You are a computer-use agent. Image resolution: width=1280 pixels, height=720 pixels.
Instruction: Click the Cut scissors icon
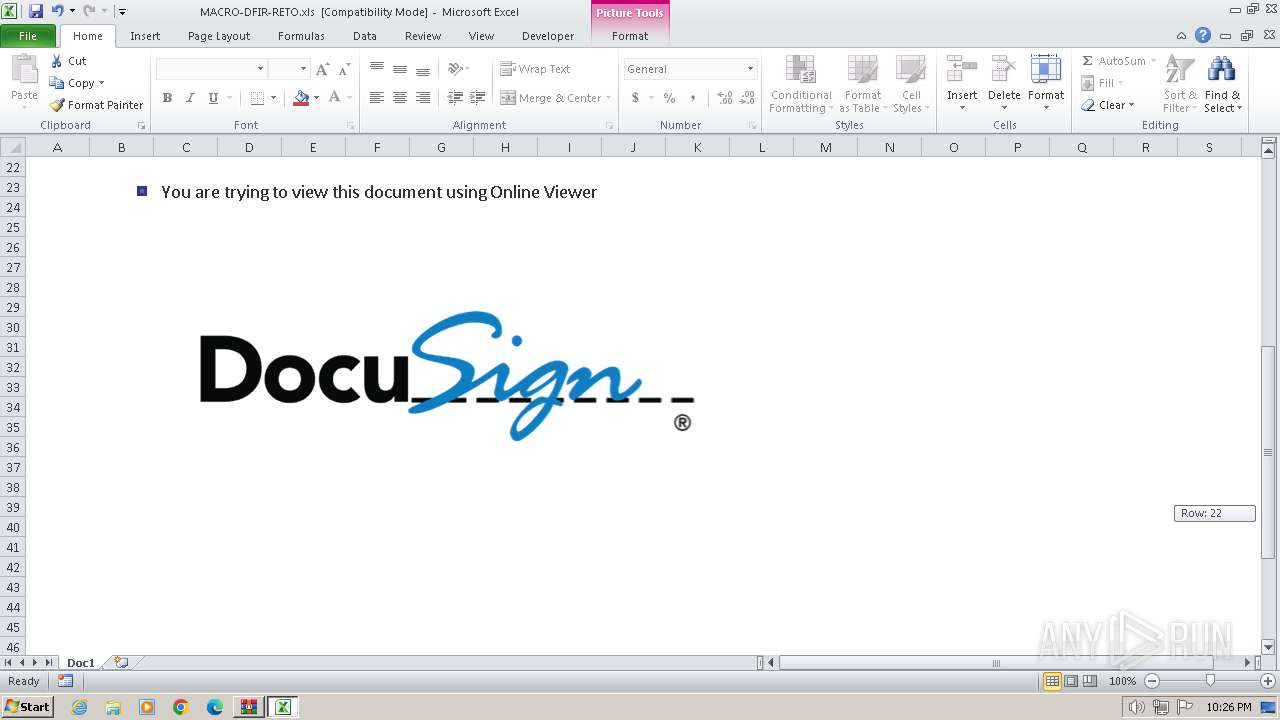57,61
